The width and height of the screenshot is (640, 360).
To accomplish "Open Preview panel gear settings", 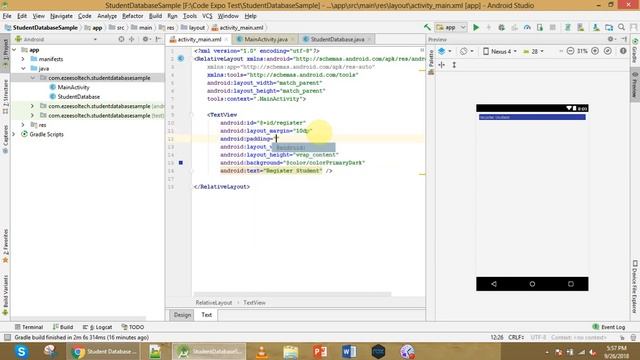I will point(611,39).
